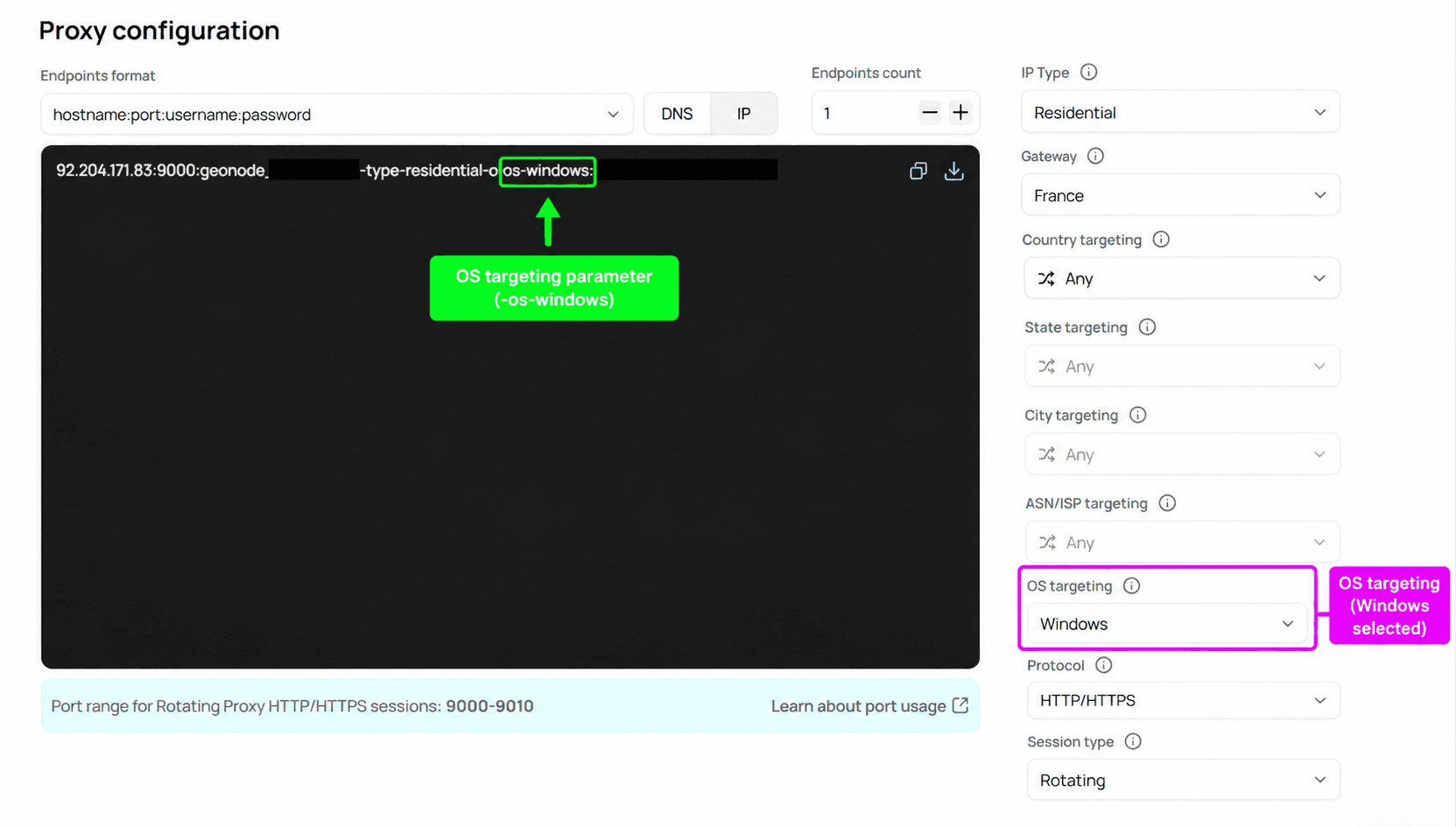
Task: Click the generated endpoint string line
Action: [x=416, y=170]
